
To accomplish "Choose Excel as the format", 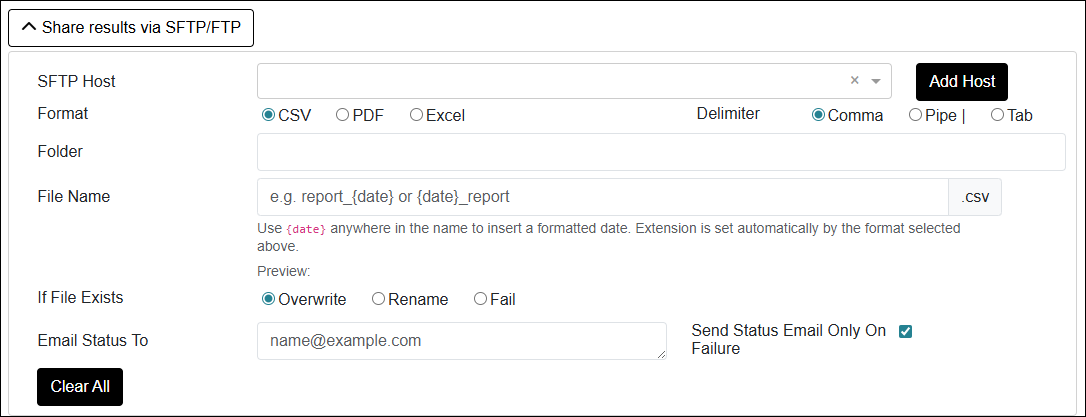I will [416, 115].
